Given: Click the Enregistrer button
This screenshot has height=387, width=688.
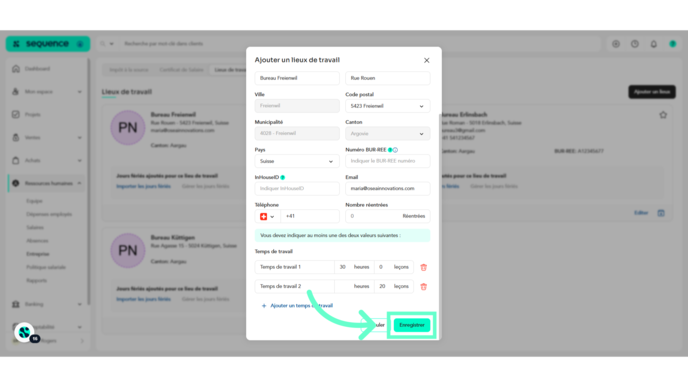Looking at the screenshot, I should 412,325.
